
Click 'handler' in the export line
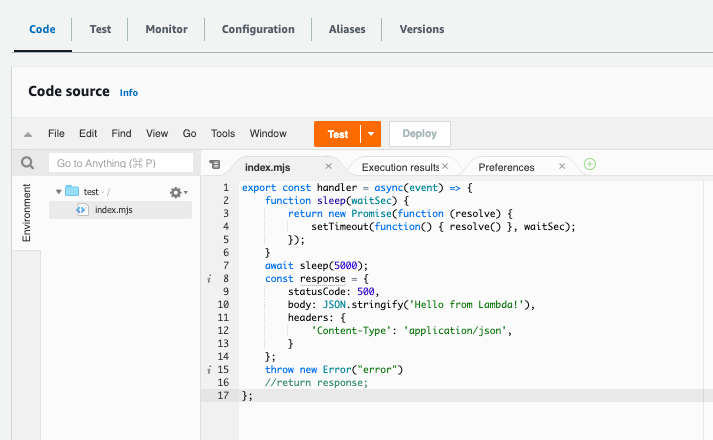pos(337,187)
